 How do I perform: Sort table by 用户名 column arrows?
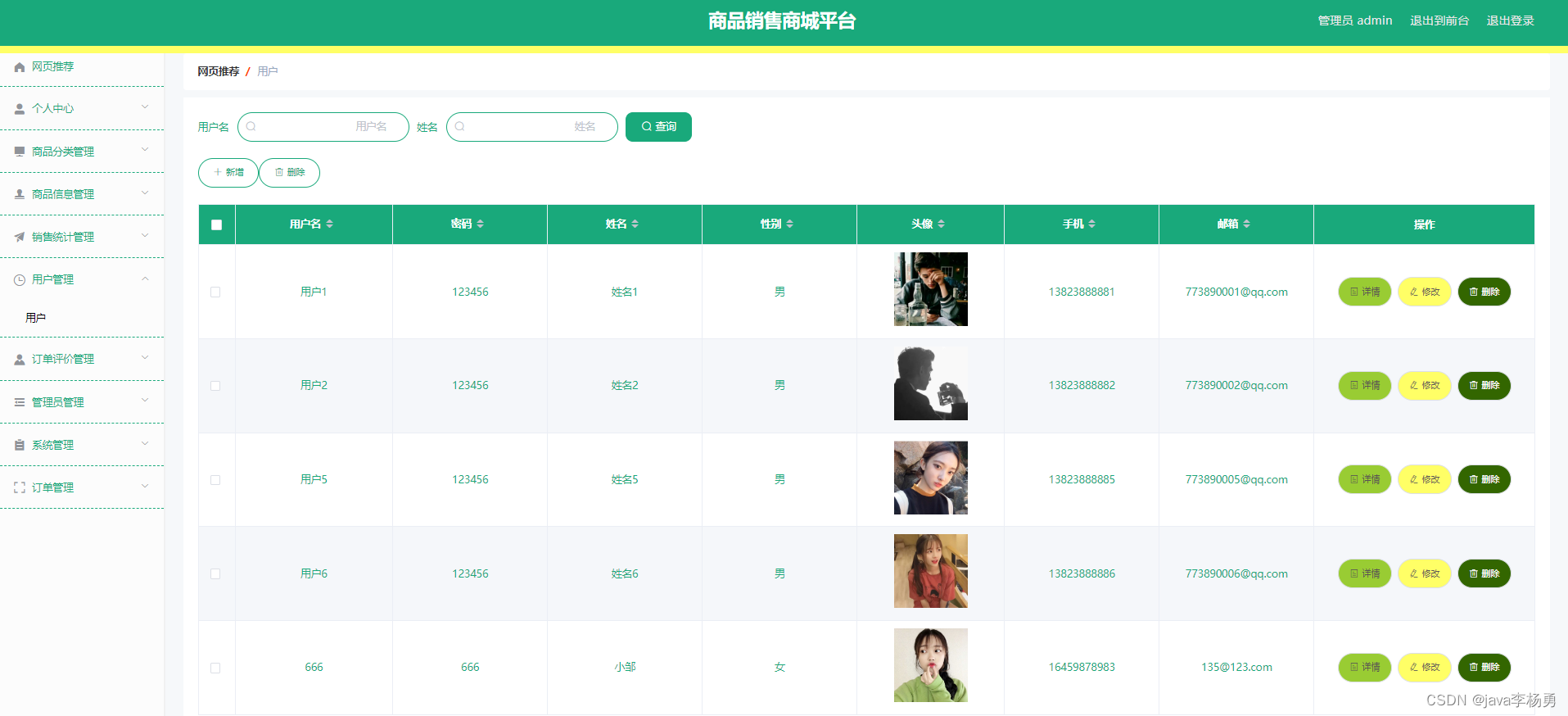coord(329,224)
